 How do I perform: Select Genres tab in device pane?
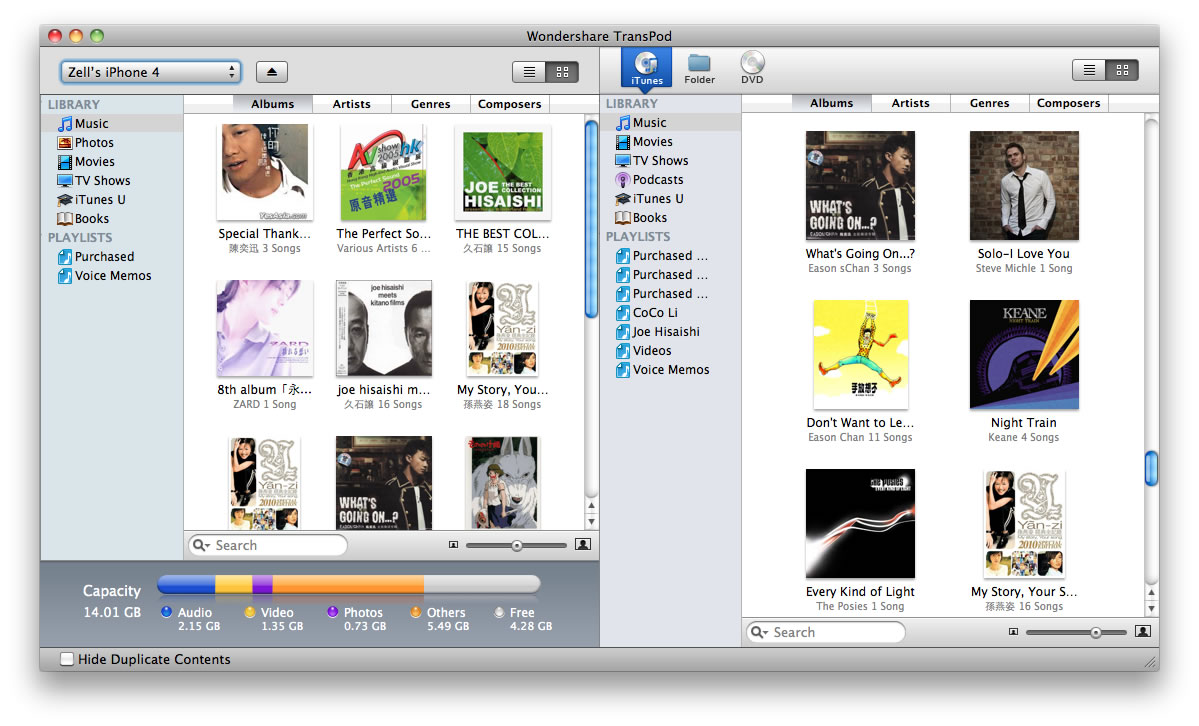pyautogui.click(x=431, y=104)
